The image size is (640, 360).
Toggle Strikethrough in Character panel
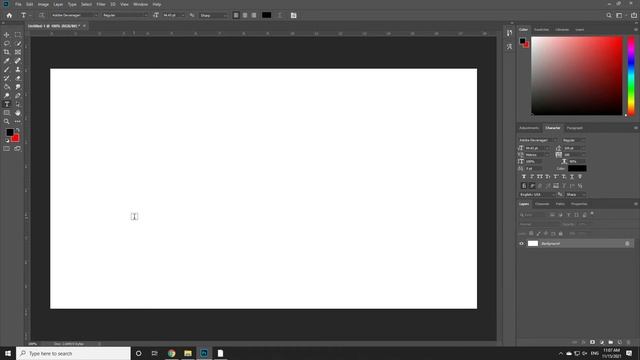coord(580,177)
